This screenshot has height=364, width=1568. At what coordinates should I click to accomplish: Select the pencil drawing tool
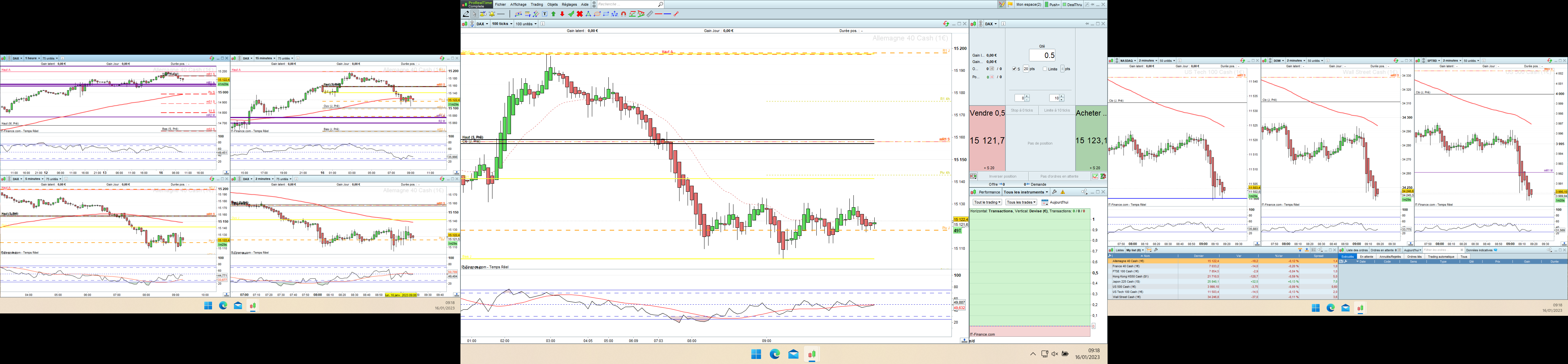[466, 14]
